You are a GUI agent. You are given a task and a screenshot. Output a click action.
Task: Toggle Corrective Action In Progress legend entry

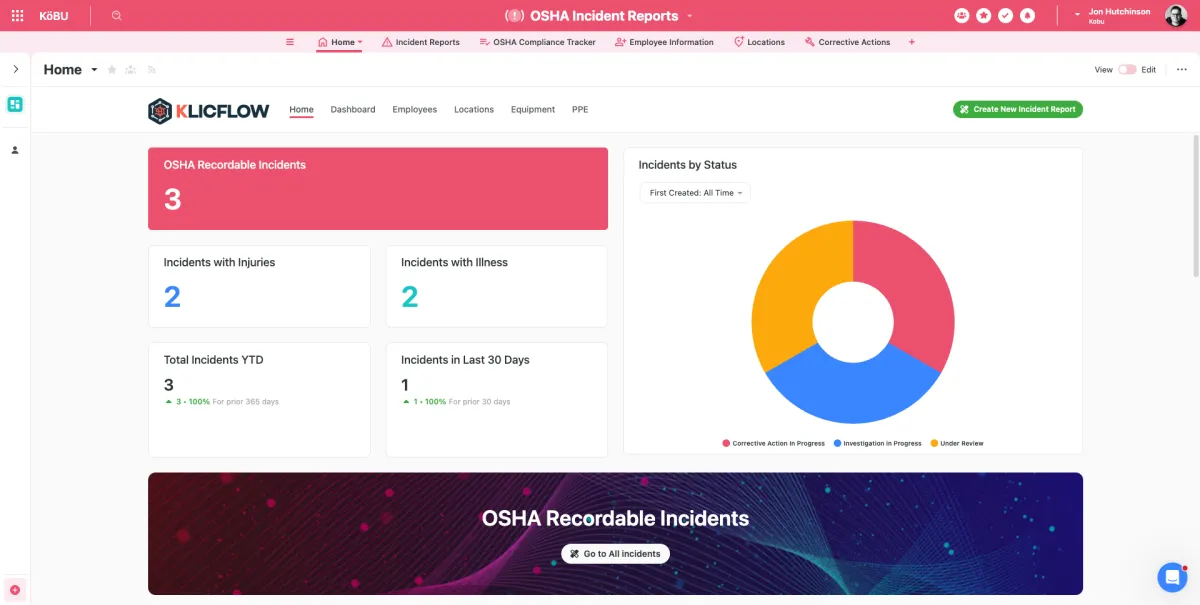tap(774, 443)
